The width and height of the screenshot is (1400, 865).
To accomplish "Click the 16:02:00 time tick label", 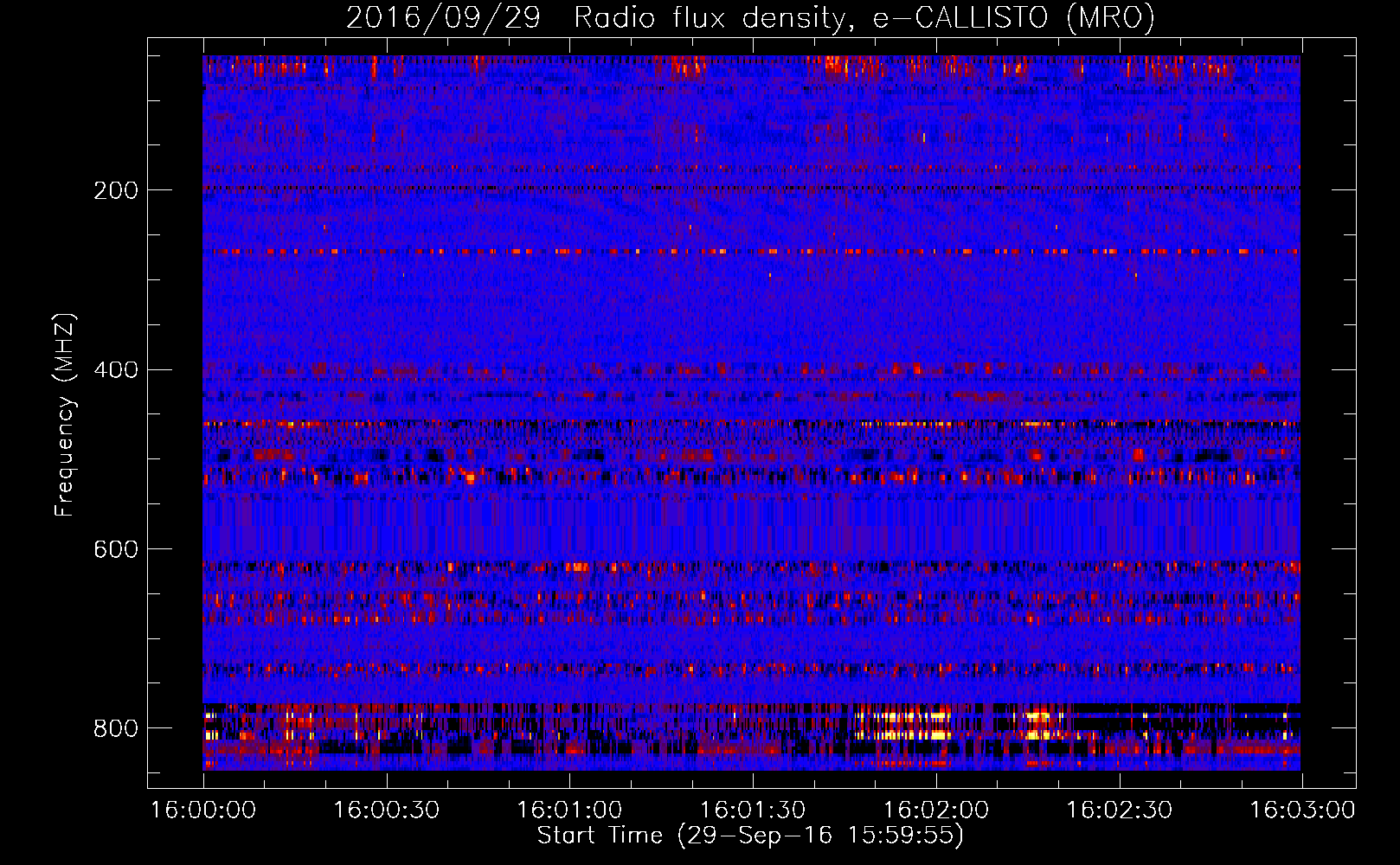I will (x=936, y=810).
